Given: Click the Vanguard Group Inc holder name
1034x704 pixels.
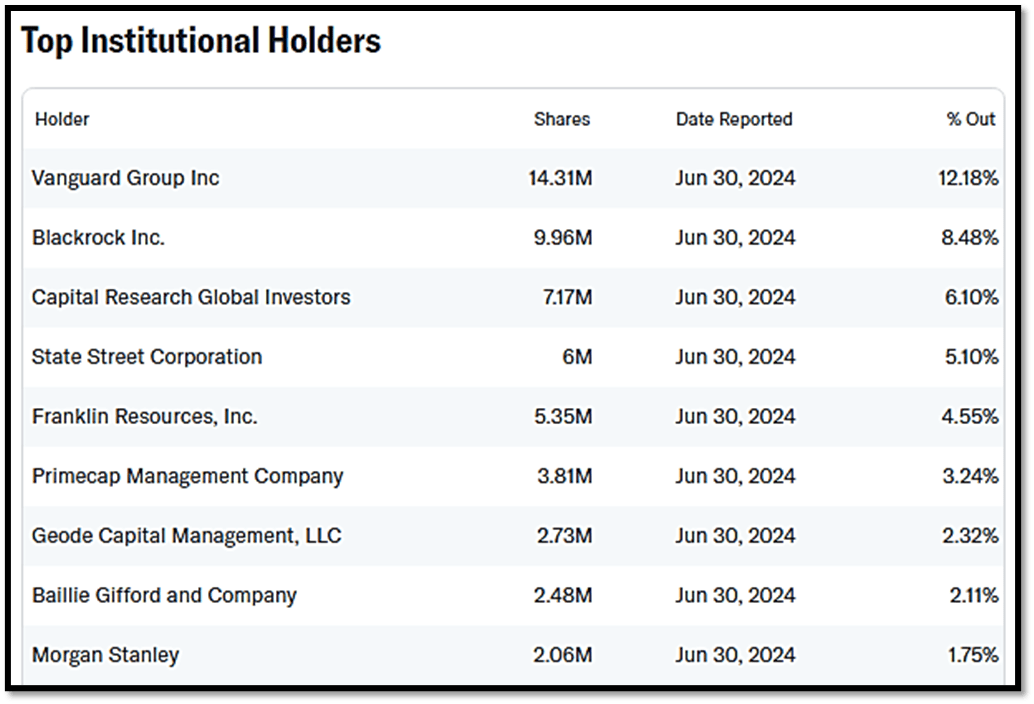Looking at the screenshot, I should 125,178.
